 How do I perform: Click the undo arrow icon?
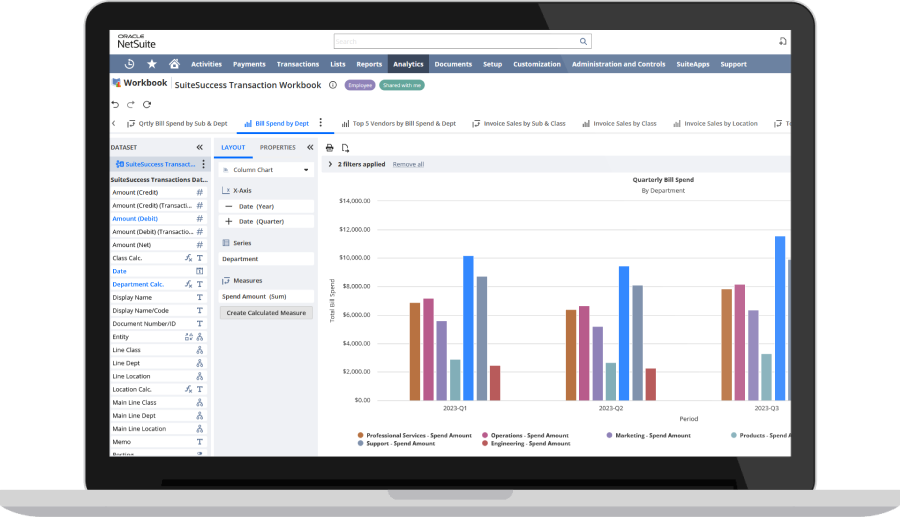[x=115, y=104]
